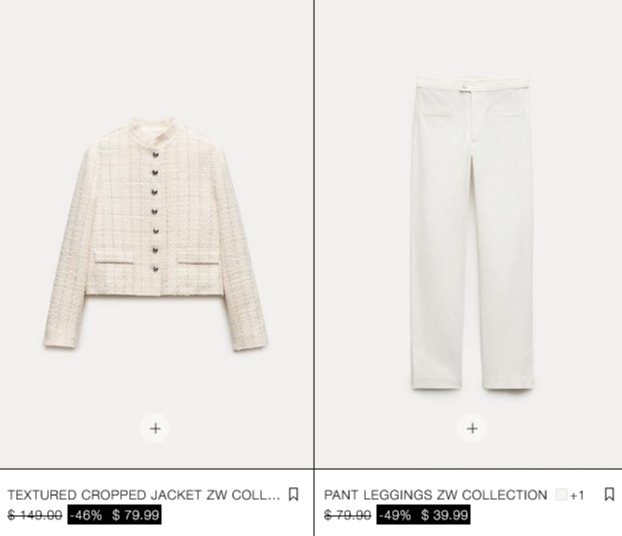Image resolution: width=622 pixels, height=536 pixels.
Task: Show more colors with the +1 indicator
Action: 577,495
